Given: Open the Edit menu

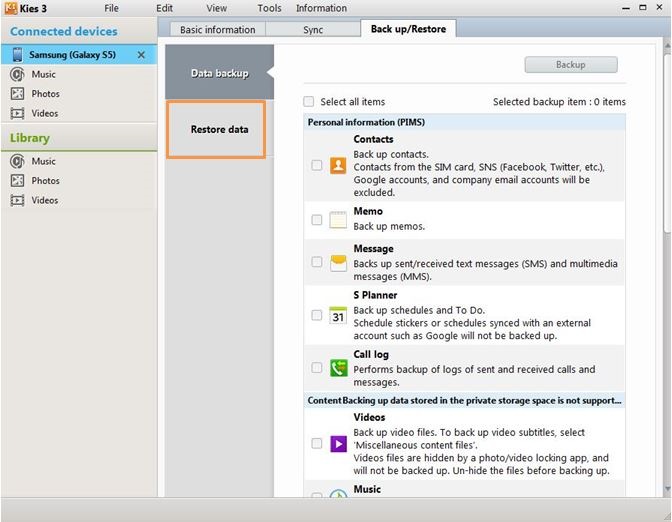Looking at the screenshot, I should pyautogui.click(x=164, y=8).
